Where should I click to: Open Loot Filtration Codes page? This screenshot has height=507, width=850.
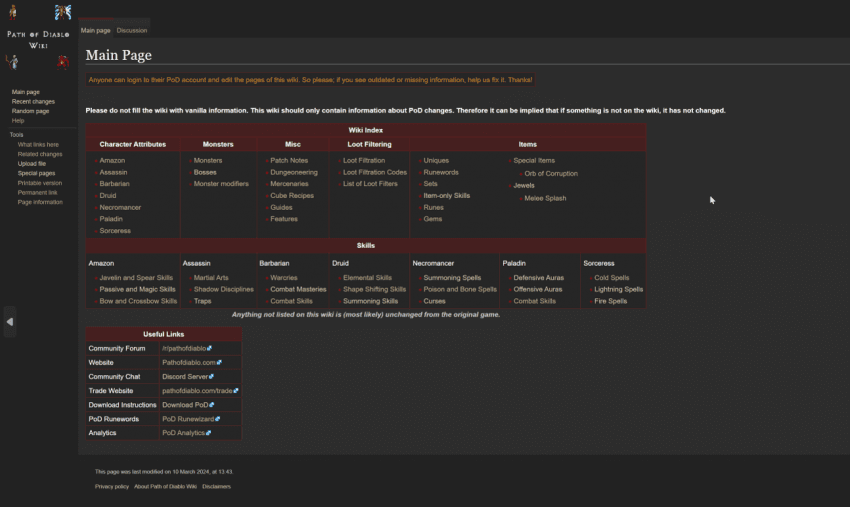click(x=375, y=172)
